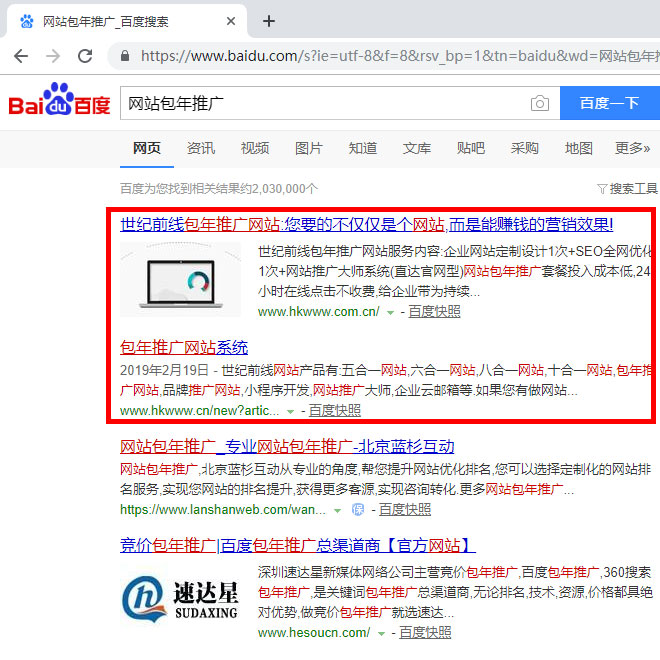Open the 知道 tab

(362, 148)
